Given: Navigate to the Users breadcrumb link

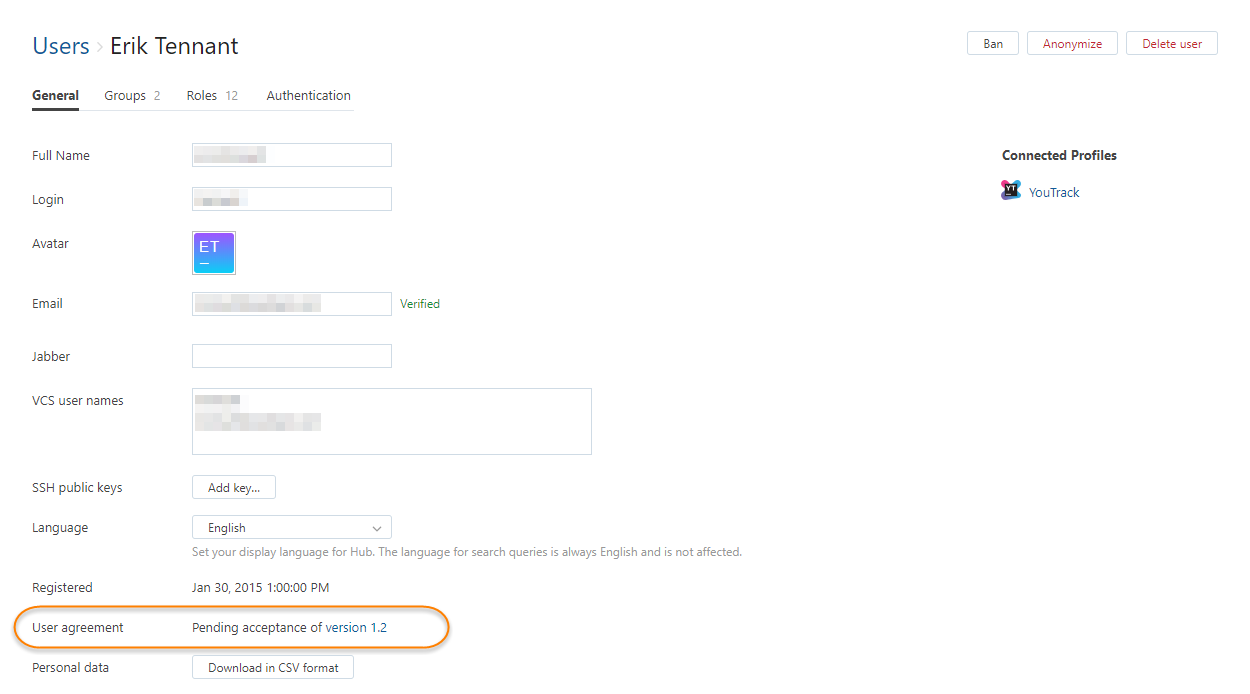Looking at the screenshot, I should 61,46.
